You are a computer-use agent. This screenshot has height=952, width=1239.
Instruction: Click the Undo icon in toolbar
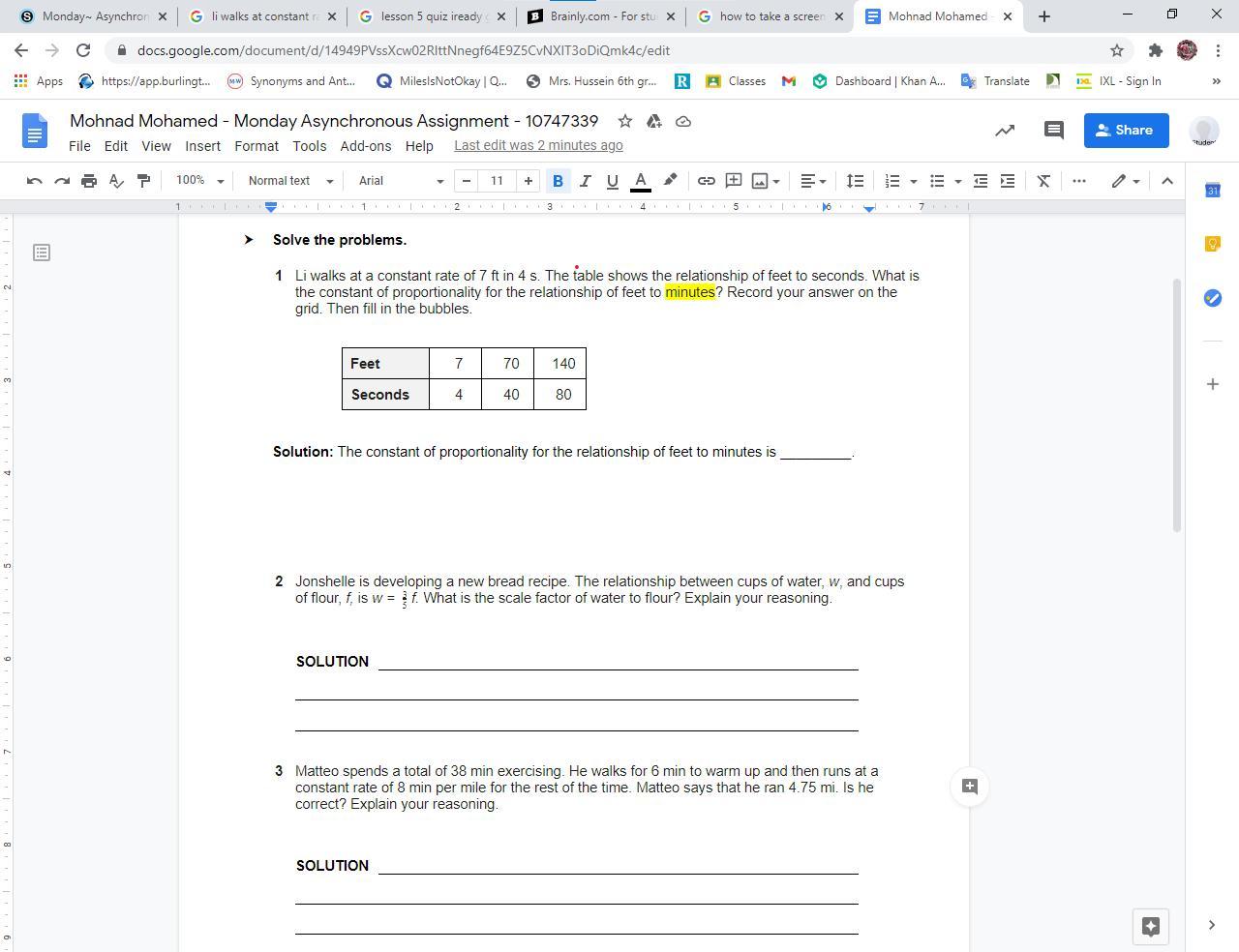[x=35, y=181]
